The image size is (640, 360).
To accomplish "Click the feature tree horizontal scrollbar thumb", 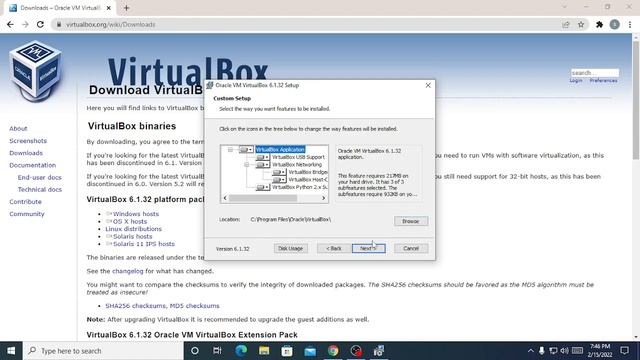I will click(x=263, y=198).
